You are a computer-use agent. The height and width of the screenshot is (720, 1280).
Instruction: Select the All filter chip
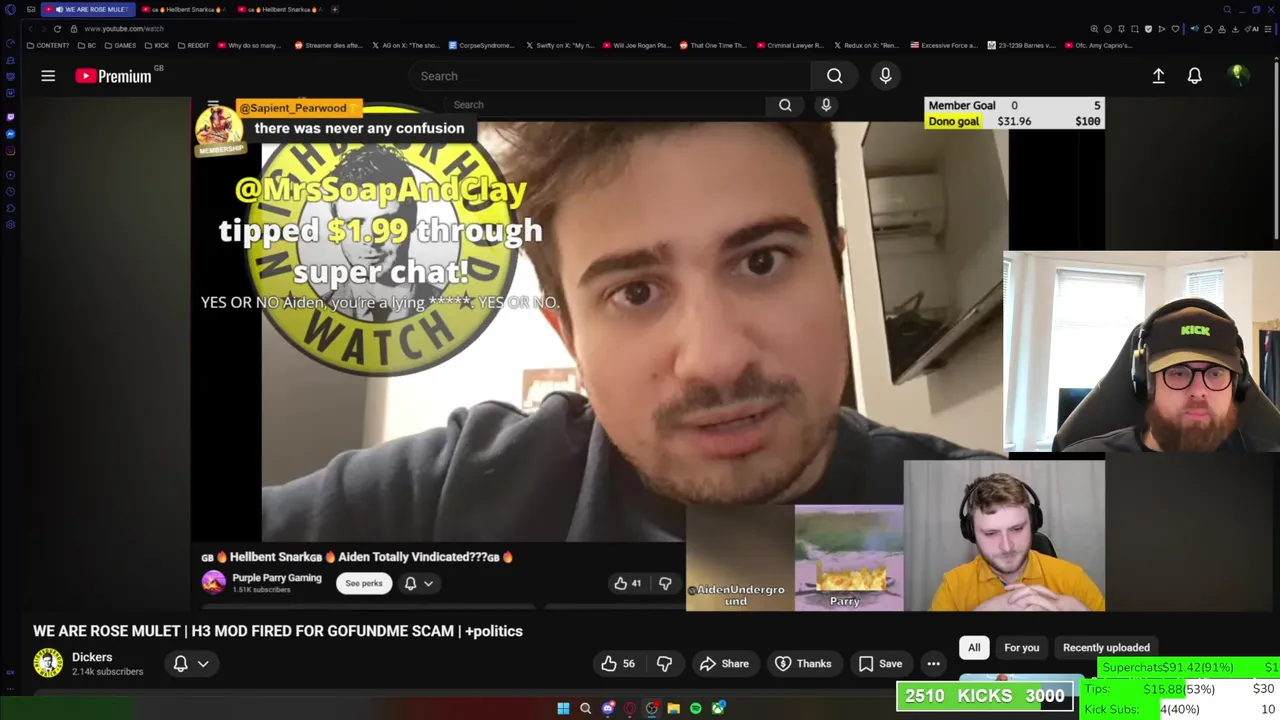tap(974, 648)
